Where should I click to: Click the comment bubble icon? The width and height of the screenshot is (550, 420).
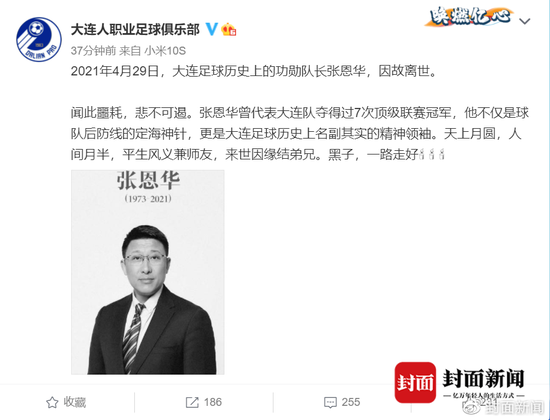[330, 403]
